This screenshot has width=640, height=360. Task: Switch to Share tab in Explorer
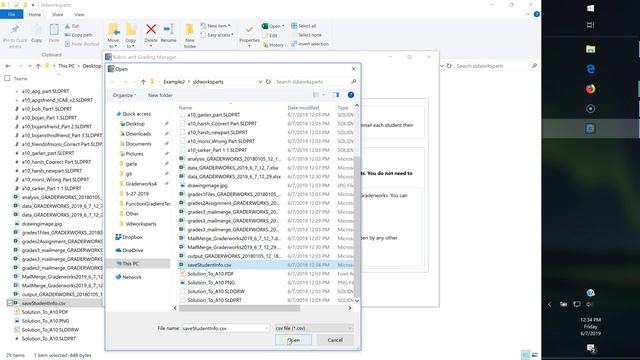(x=58, y=14)
